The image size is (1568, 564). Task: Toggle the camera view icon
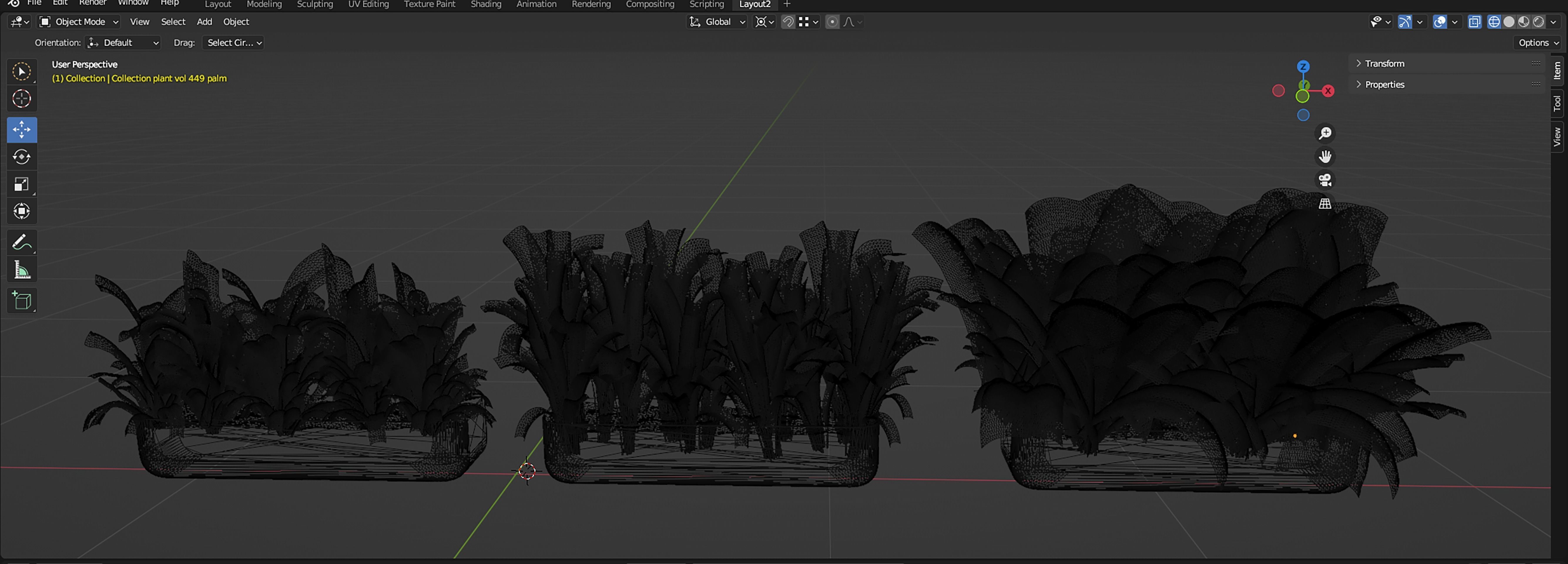[1324, 179]
